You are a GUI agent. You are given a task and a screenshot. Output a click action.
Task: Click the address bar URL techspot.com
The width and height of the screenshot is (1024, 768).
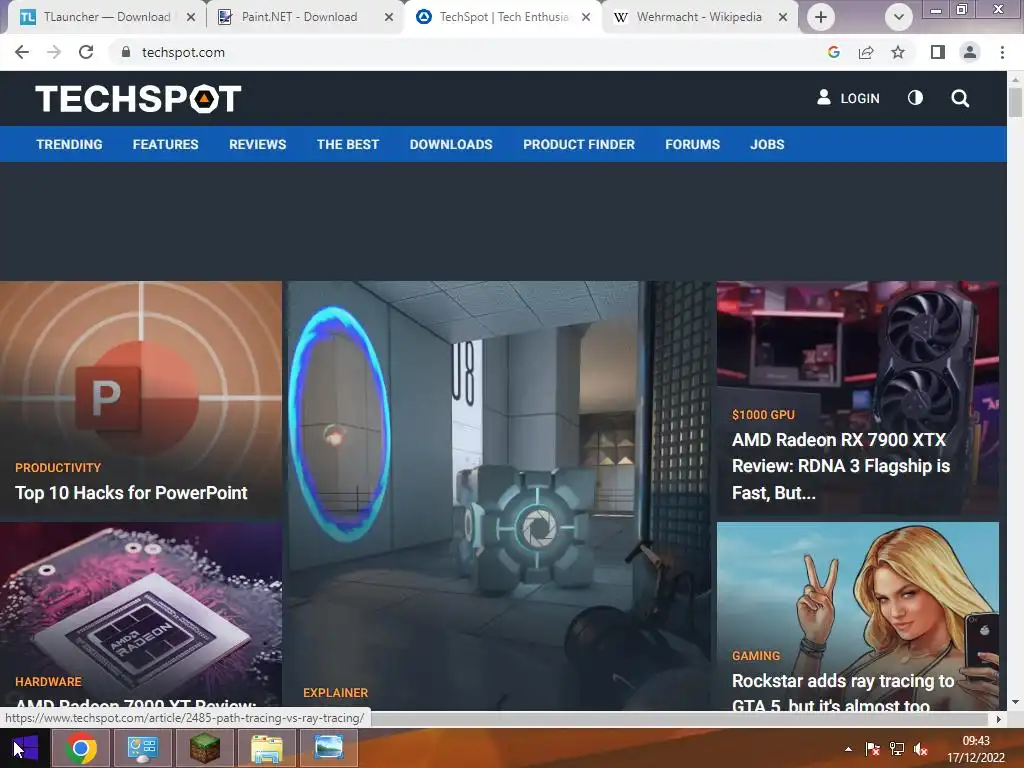[x=183, y=52]
